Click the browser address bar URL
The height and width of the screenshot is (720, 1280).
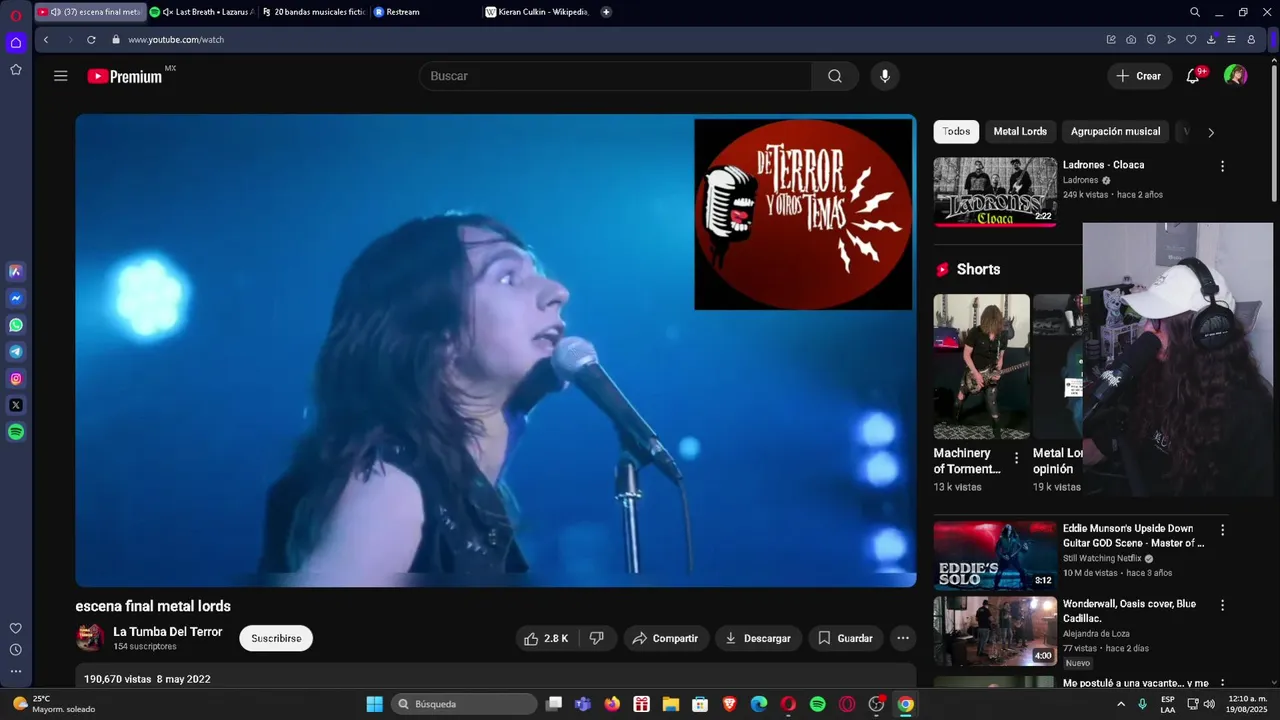(x=176, y=40)
